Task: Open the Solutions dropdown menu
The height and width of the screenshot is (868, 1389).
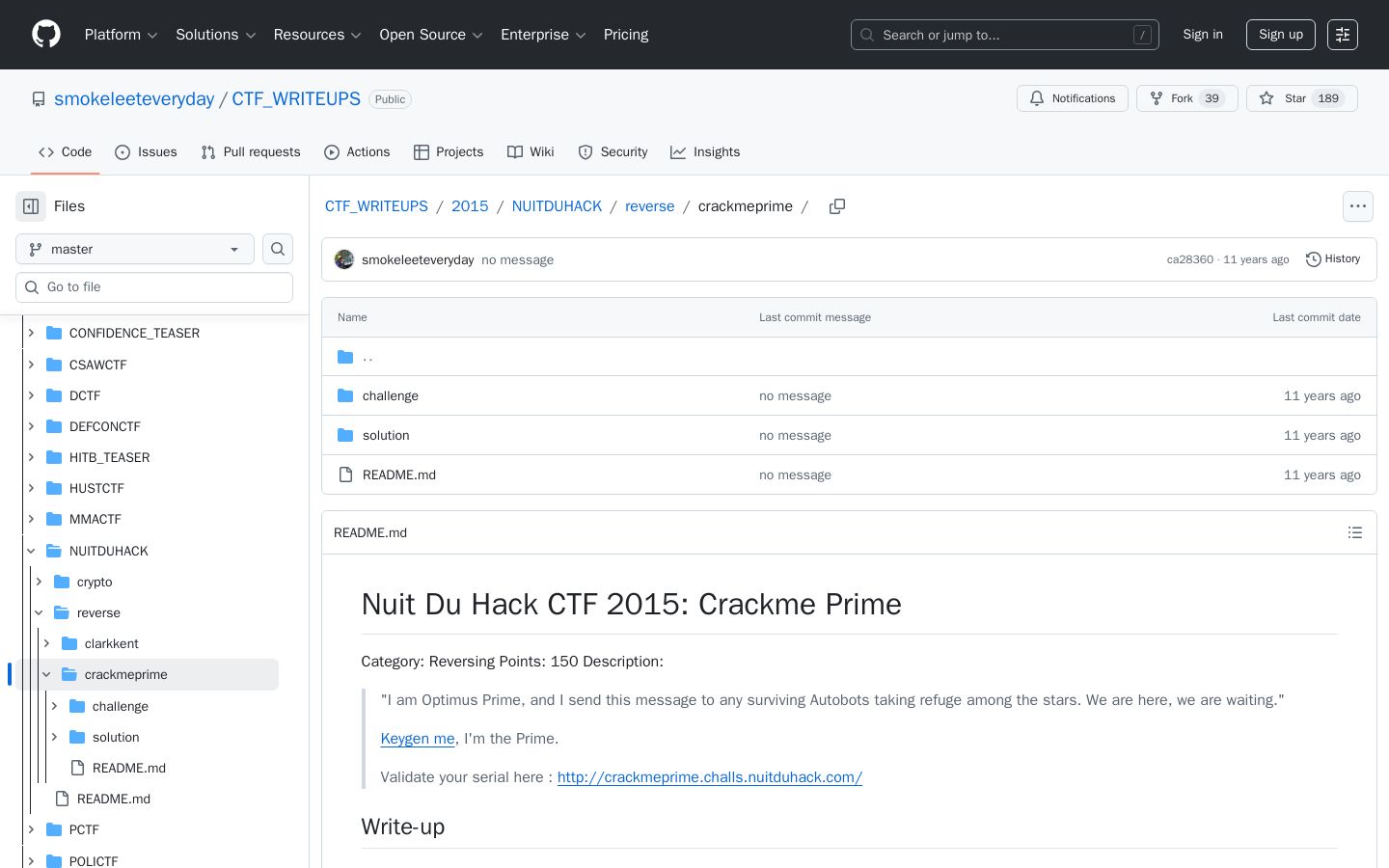Action: tap(216, 35)
